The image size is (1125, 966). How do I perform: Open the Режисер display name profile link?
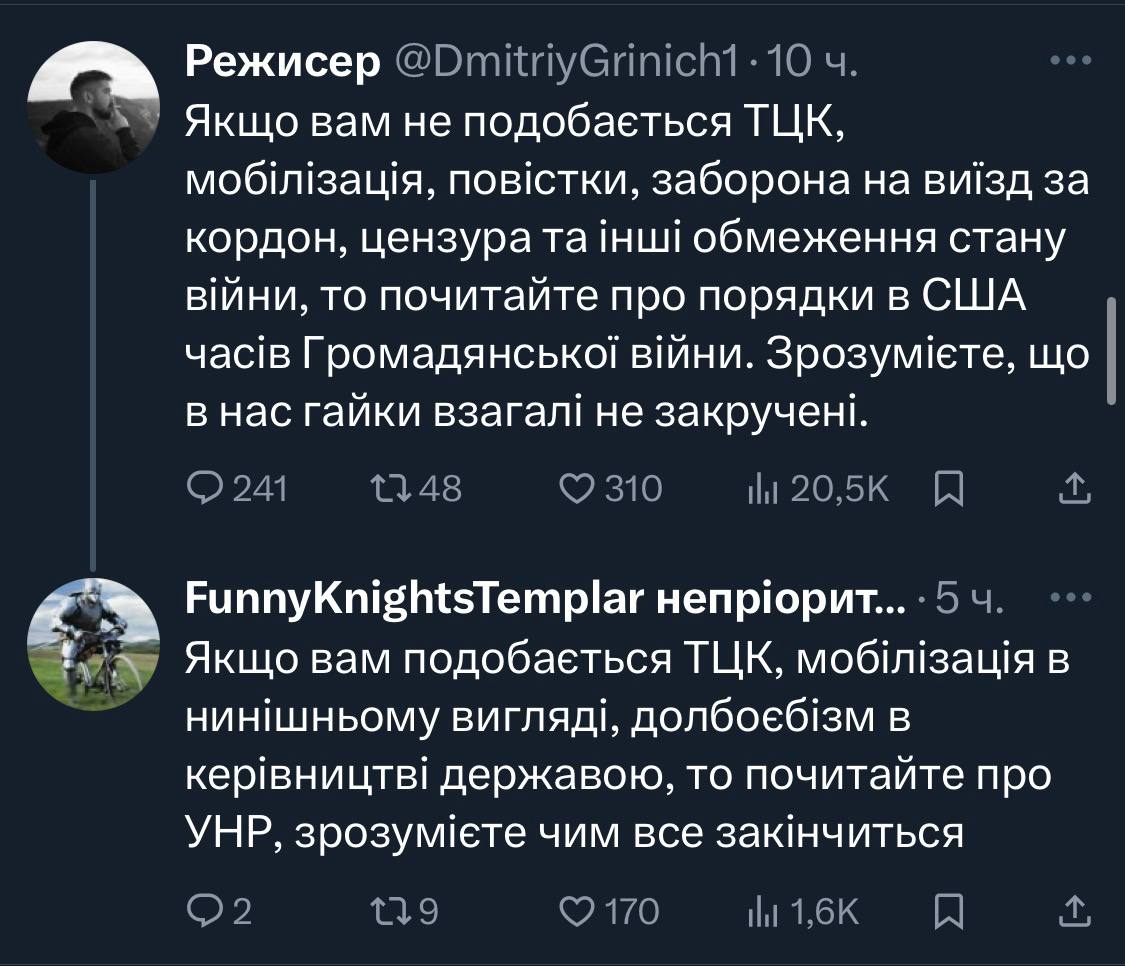pos(283,63)
